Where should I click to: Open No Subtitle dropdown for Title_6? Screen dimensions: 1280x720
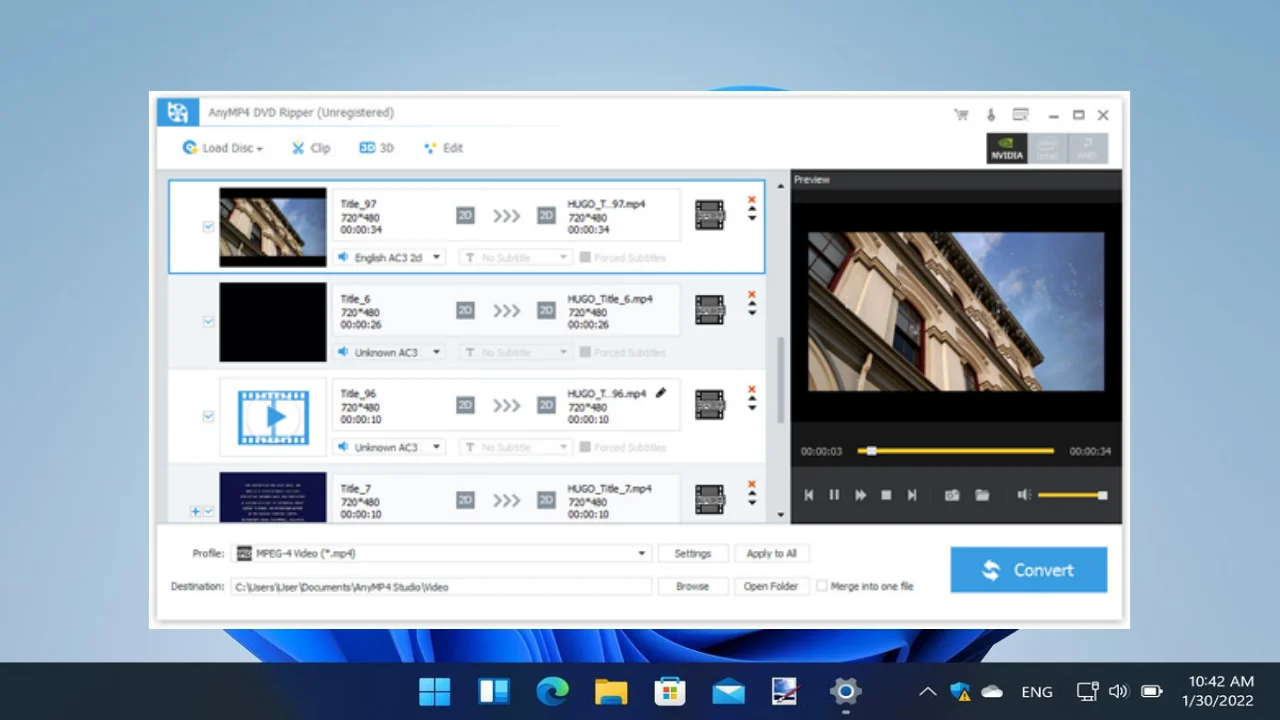(515, 352)
